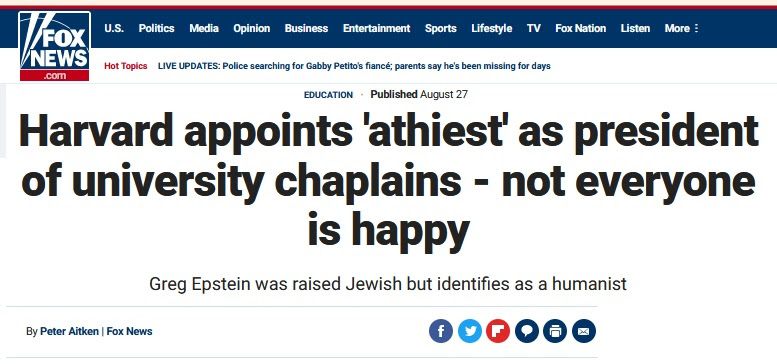The image size is (777, 364).
Task: Share article via Flipboard icon
Action: tap(498, 331)
